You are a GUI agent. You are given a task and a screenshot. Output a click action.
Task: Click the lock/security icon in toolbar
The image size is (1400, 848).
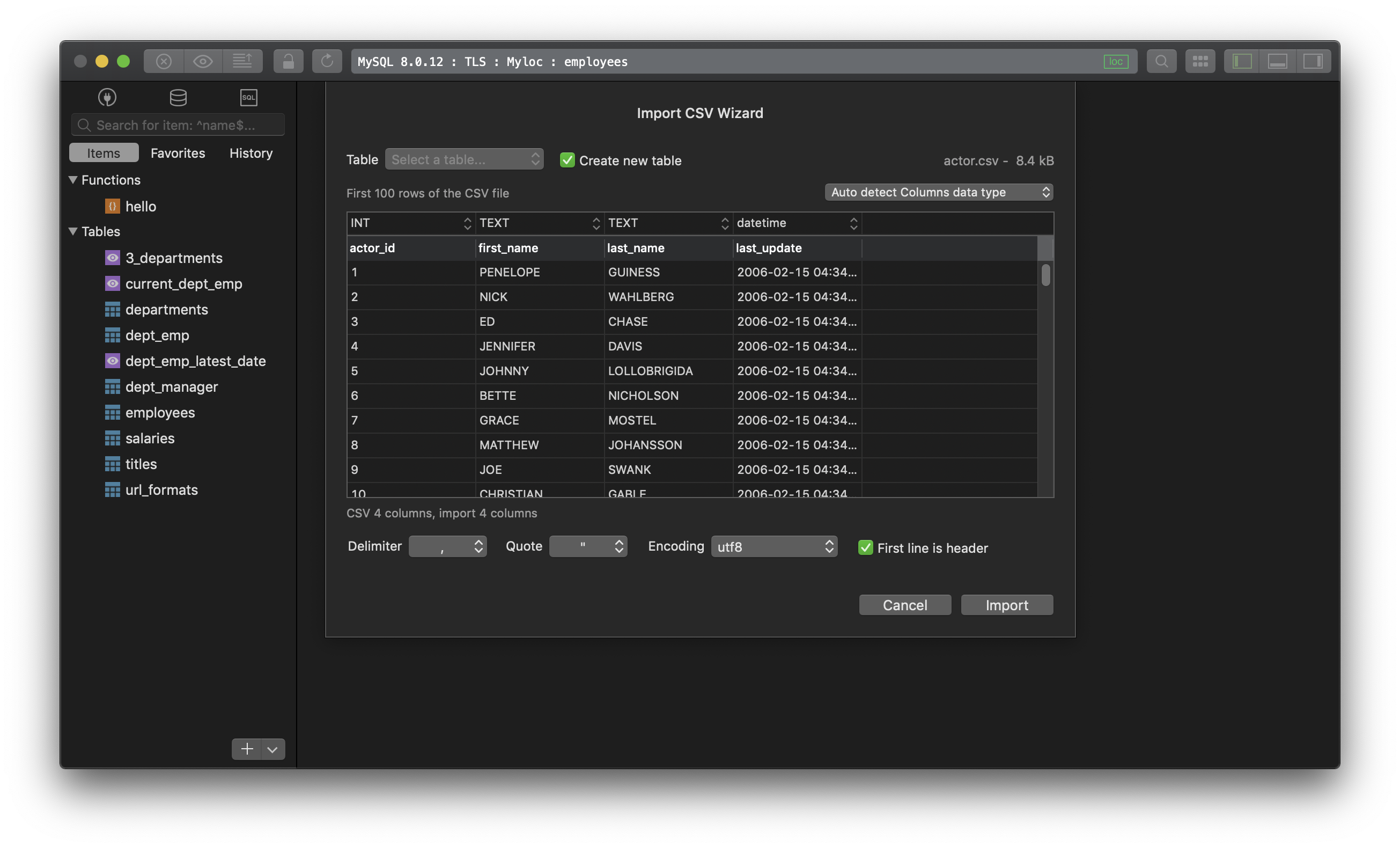pos(287,60)
